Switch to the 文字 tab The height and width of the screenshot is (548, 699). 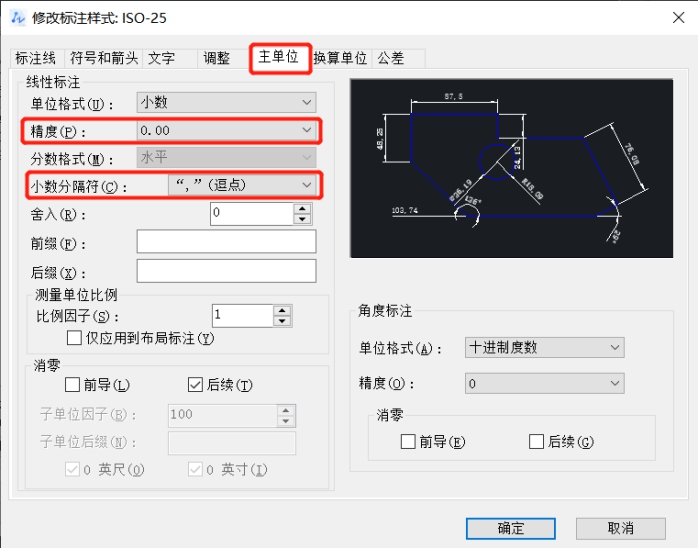tap(162, 59)
